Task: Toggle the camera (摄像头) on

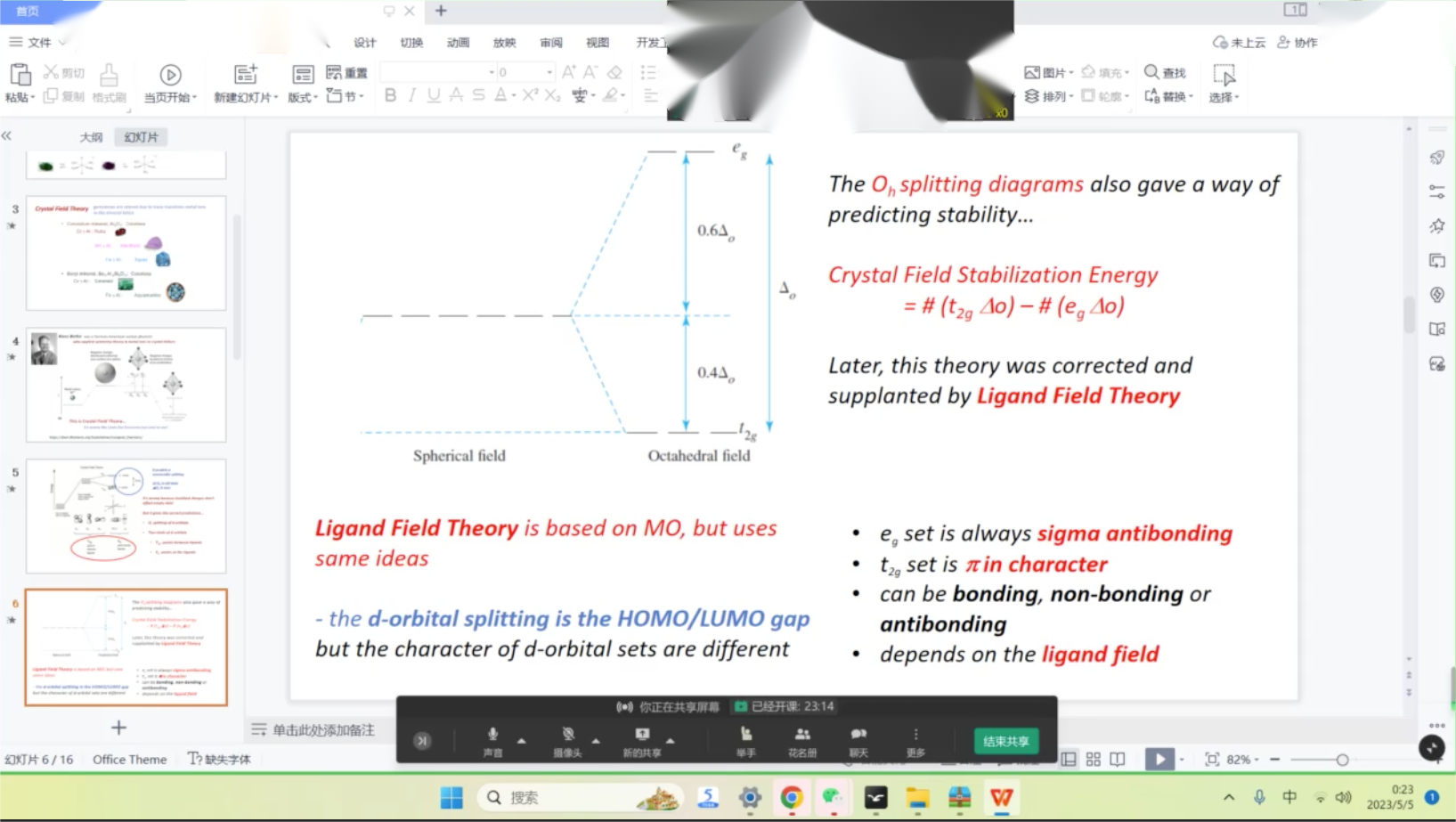Action: point(567,739)
